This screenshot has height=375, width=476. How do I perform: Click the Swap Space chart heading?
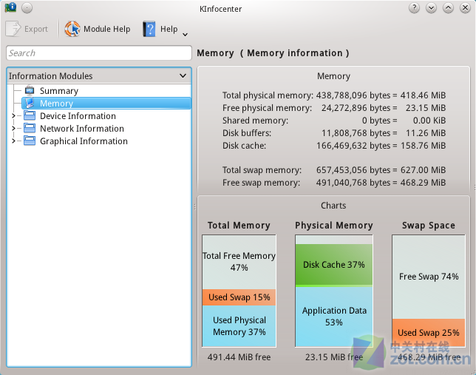428,226
